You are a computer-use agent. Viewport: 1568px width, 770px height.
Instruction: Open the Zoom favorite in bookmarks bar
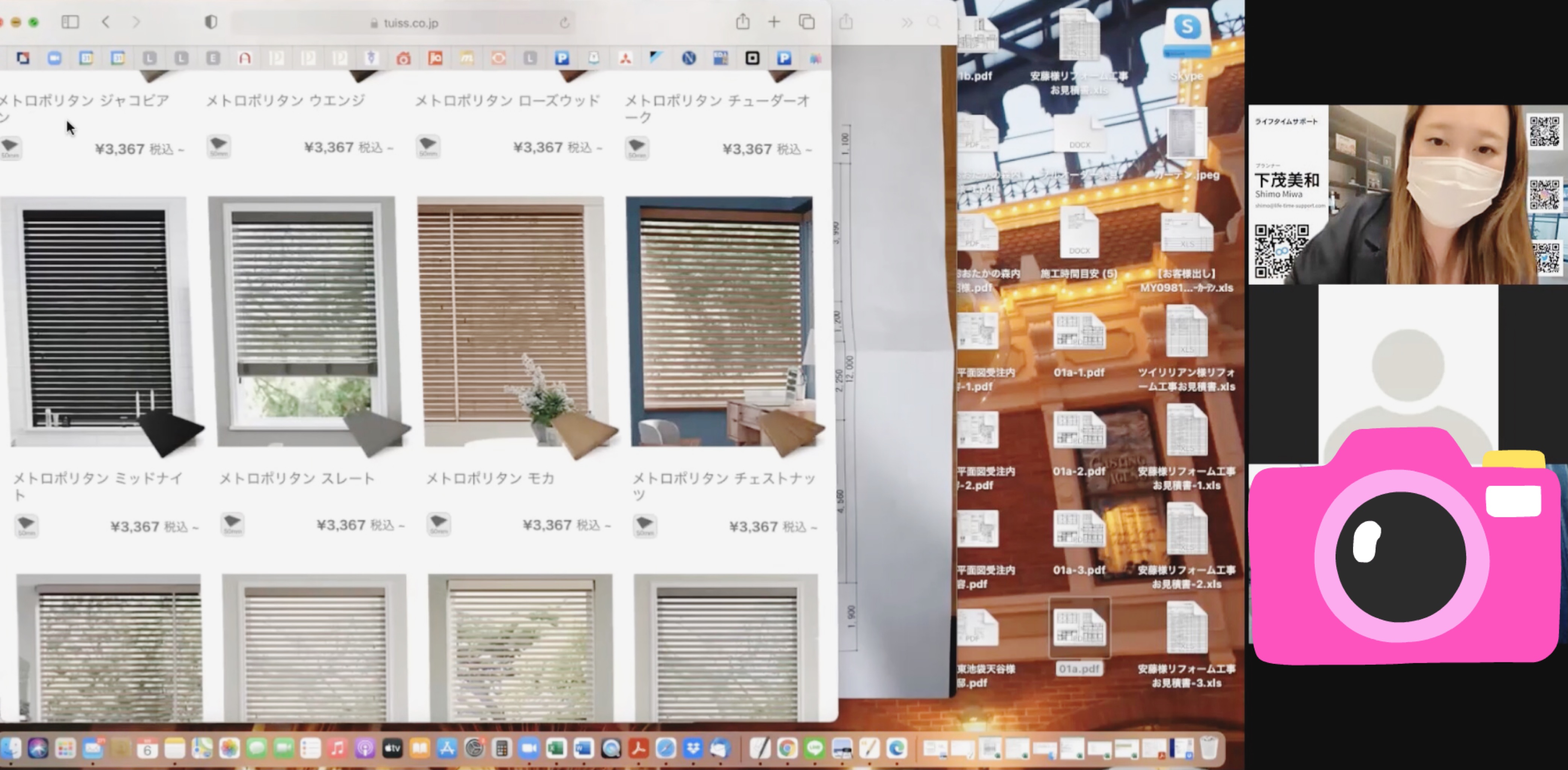[x=55, y=58]
